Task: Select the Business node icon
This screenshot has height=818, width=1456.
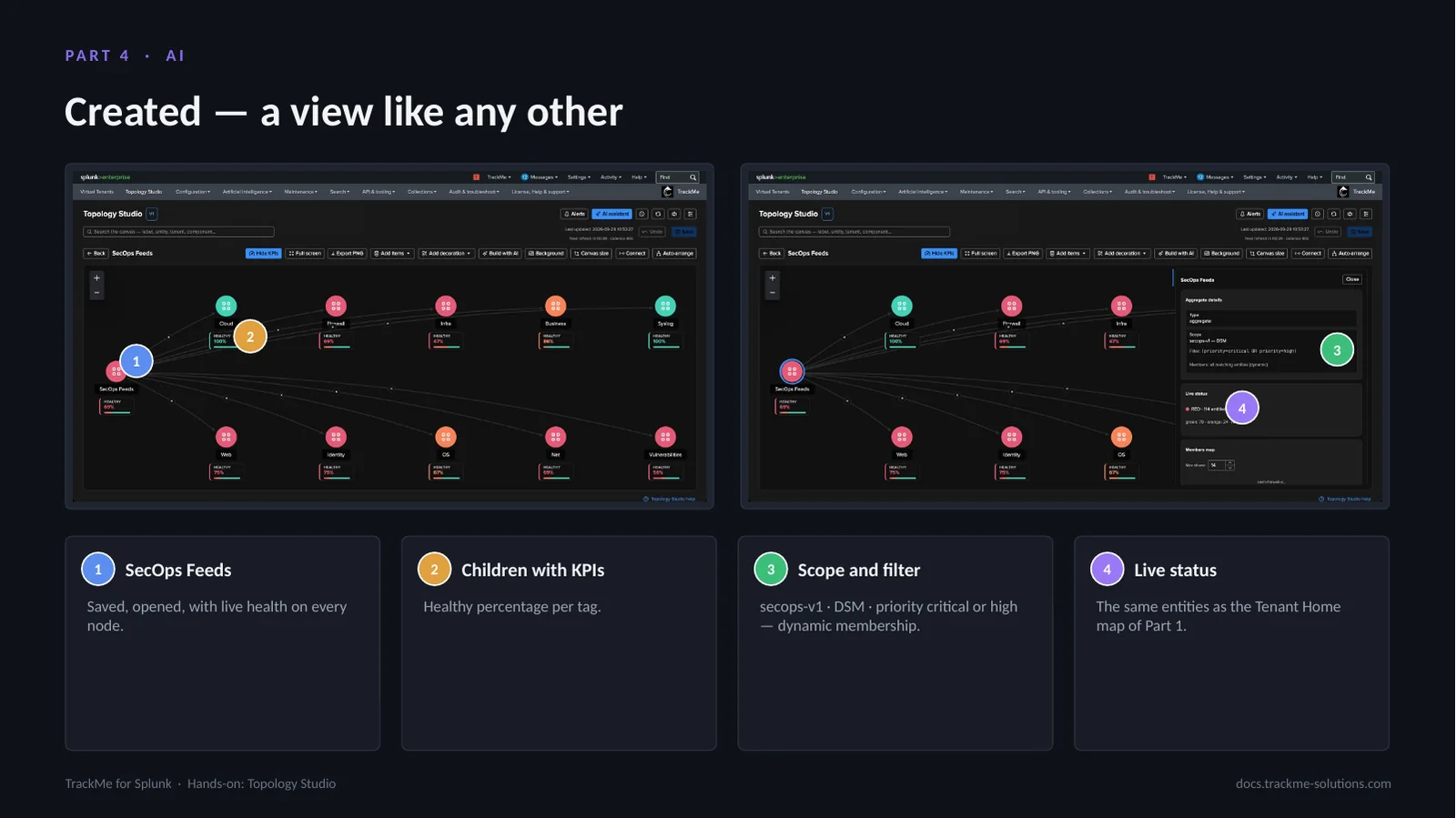Action: (x=555, y=306)
